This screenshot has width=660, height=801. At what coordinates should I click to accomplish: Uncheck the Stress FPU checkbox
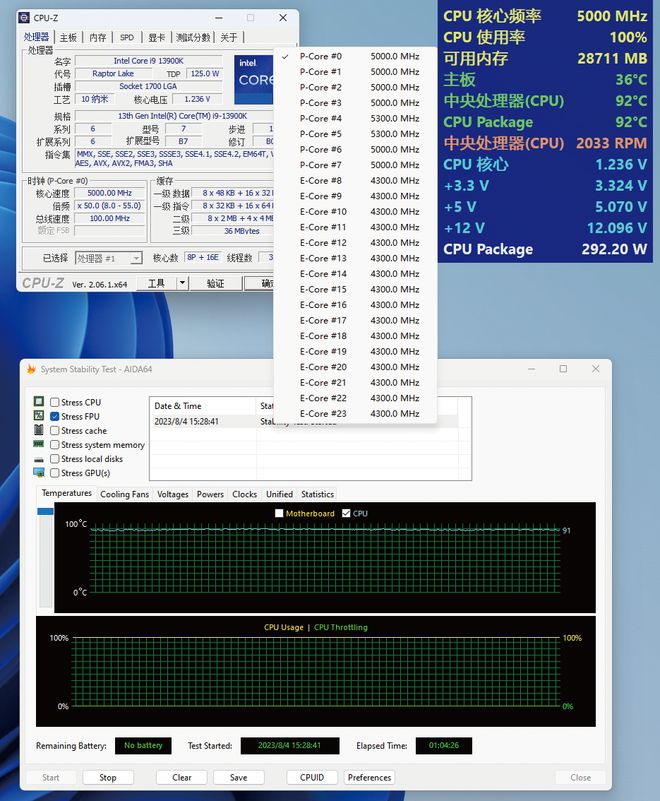click(x=55, y=416)
